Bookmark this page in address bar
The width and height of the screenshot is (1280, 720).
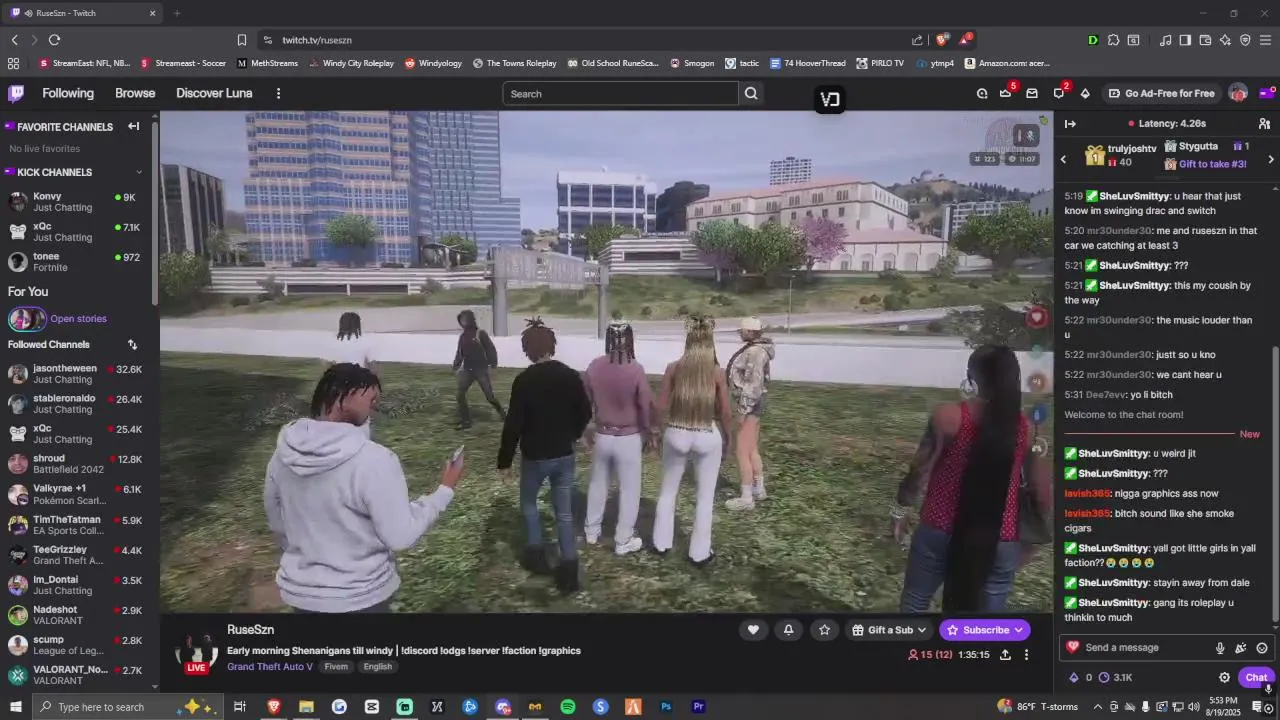pyautogui.click(x=241, y=40)
